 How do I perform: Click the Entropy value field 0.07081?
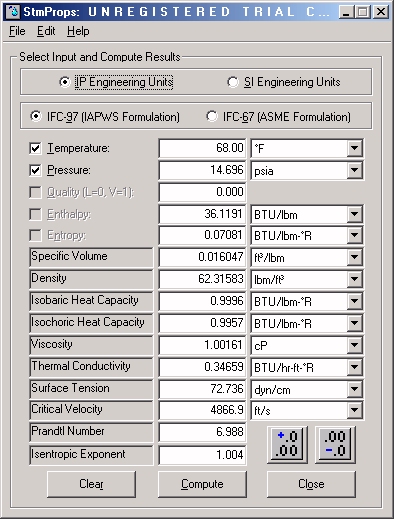click(202, 235)
